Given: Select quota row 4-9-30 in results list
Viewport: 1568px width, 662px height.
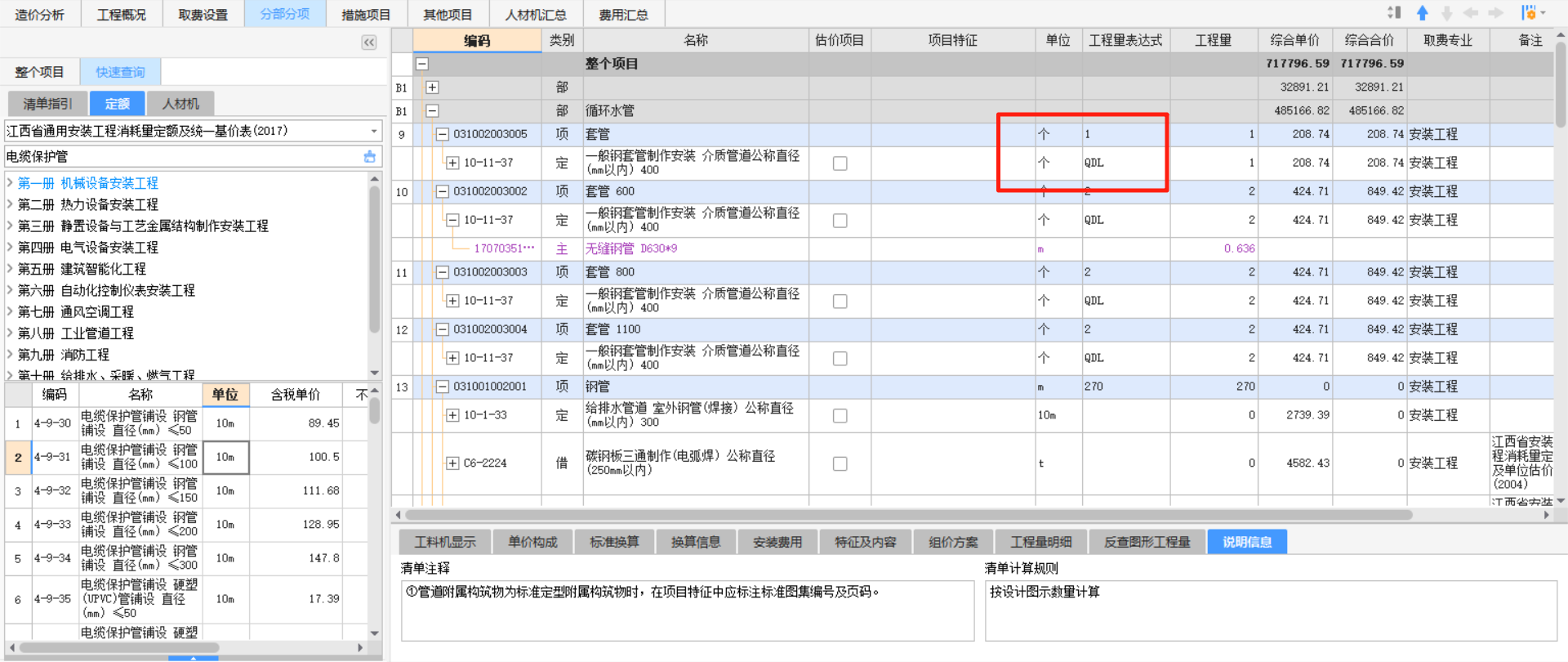Looking at the screenshot, I should tap(185, 423).
